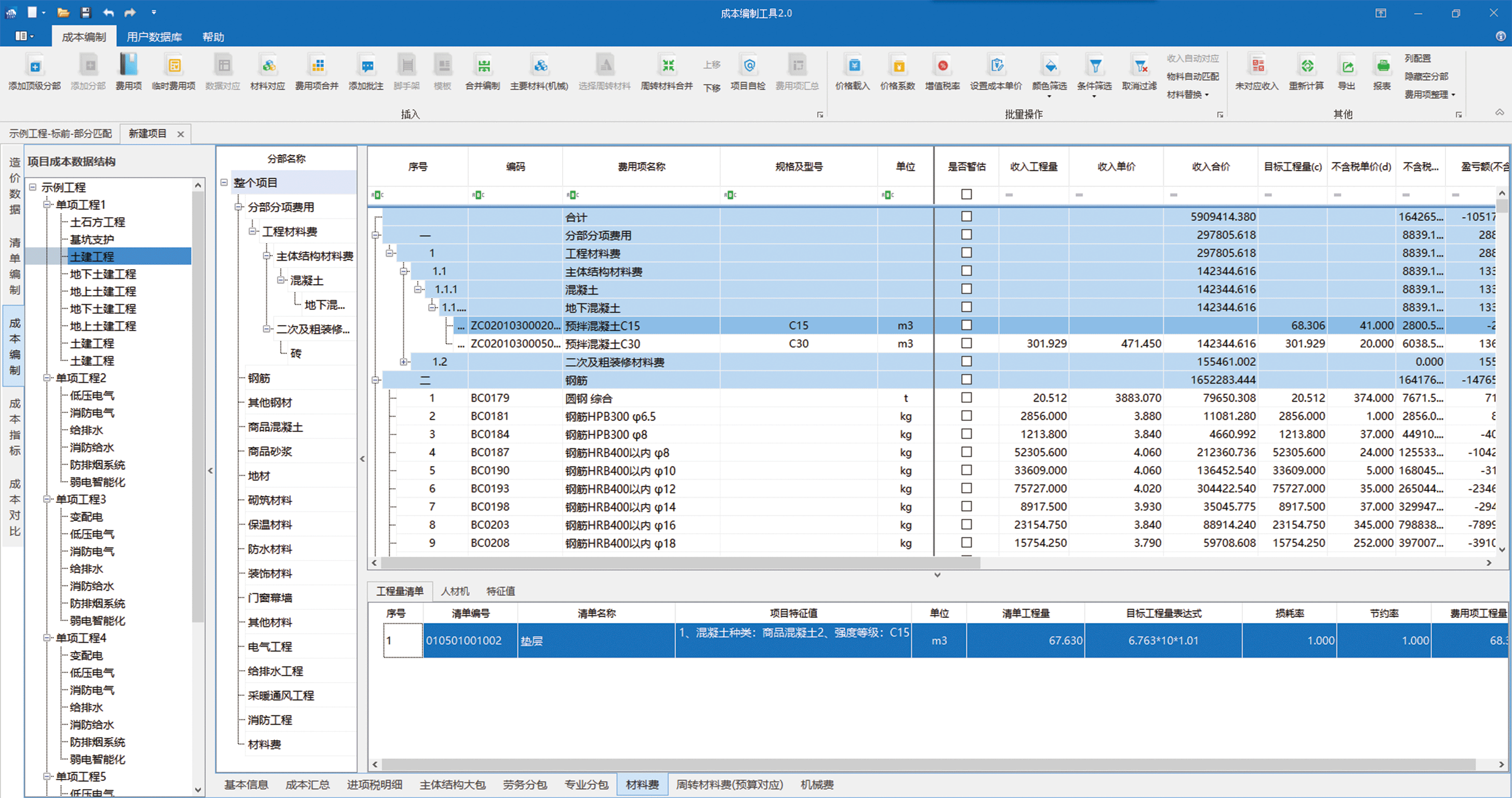This screenshot has width=1512, height=798.
Task: Open the 合并编制 tool icon
Action: [483, 65]
